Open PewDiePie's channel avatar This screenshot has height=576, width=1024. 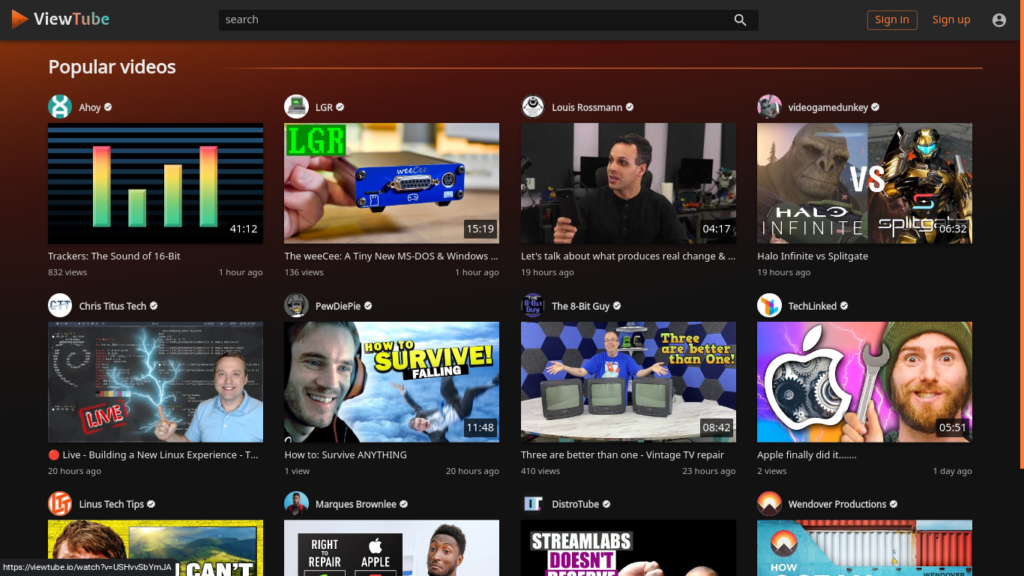coord(296,306)
